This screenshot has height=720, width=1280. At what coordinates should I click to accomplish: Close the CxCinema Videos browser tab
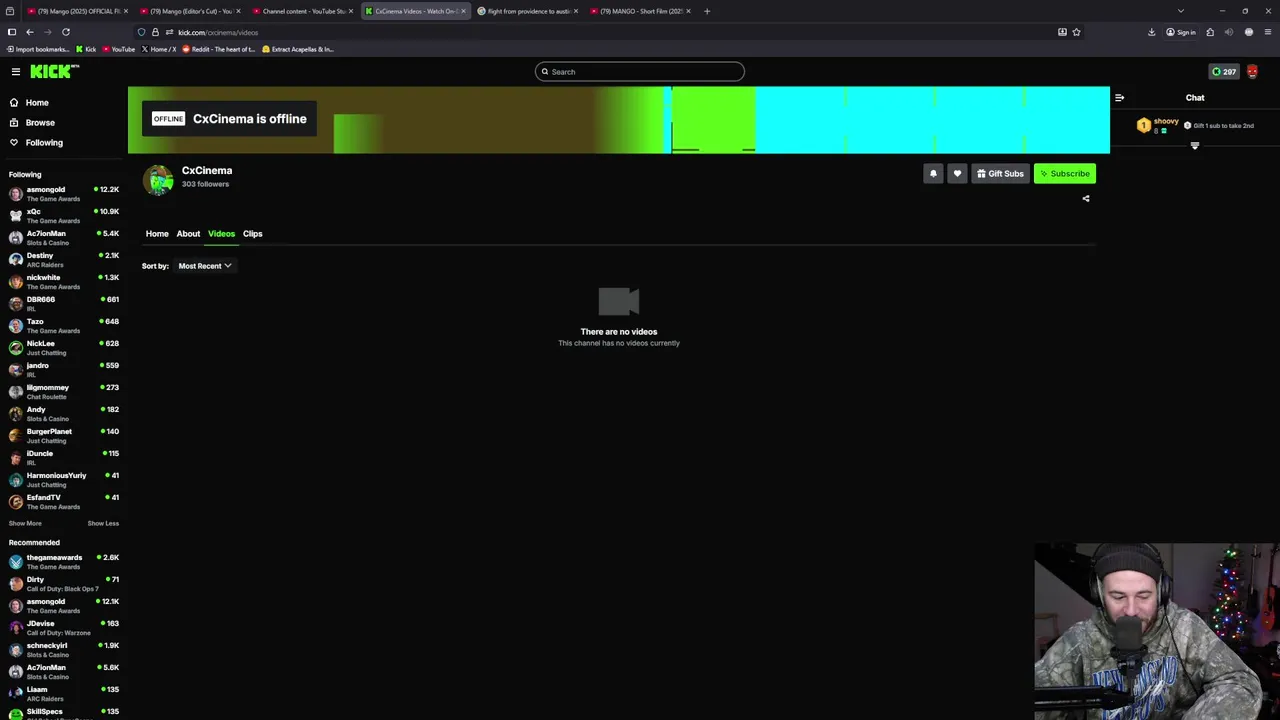tap(463, 11)
